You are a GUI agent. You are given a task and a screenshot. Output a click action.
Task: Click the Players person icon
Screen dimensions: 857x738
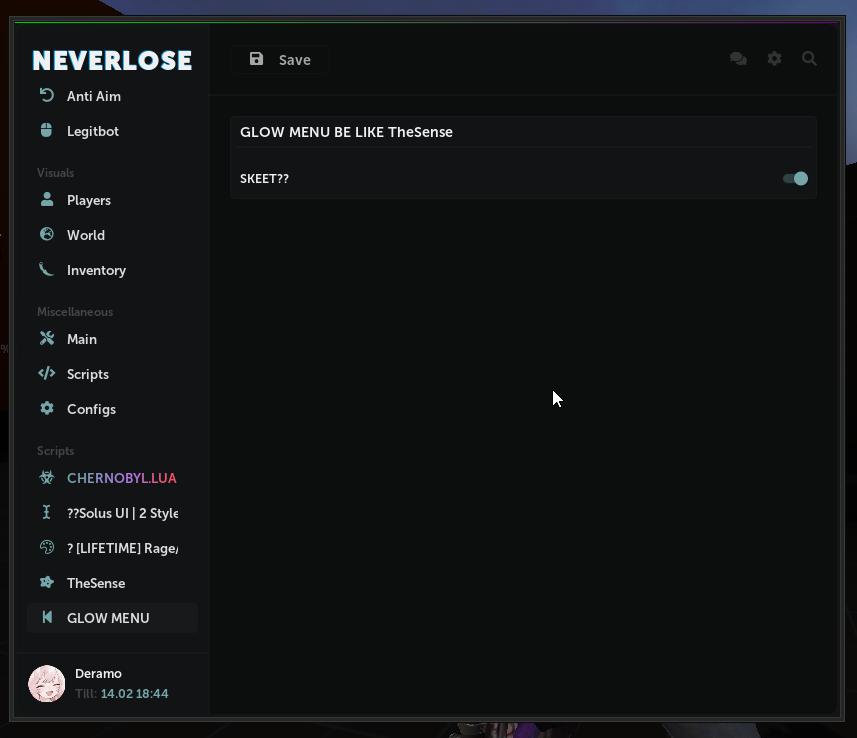[46, 199]
